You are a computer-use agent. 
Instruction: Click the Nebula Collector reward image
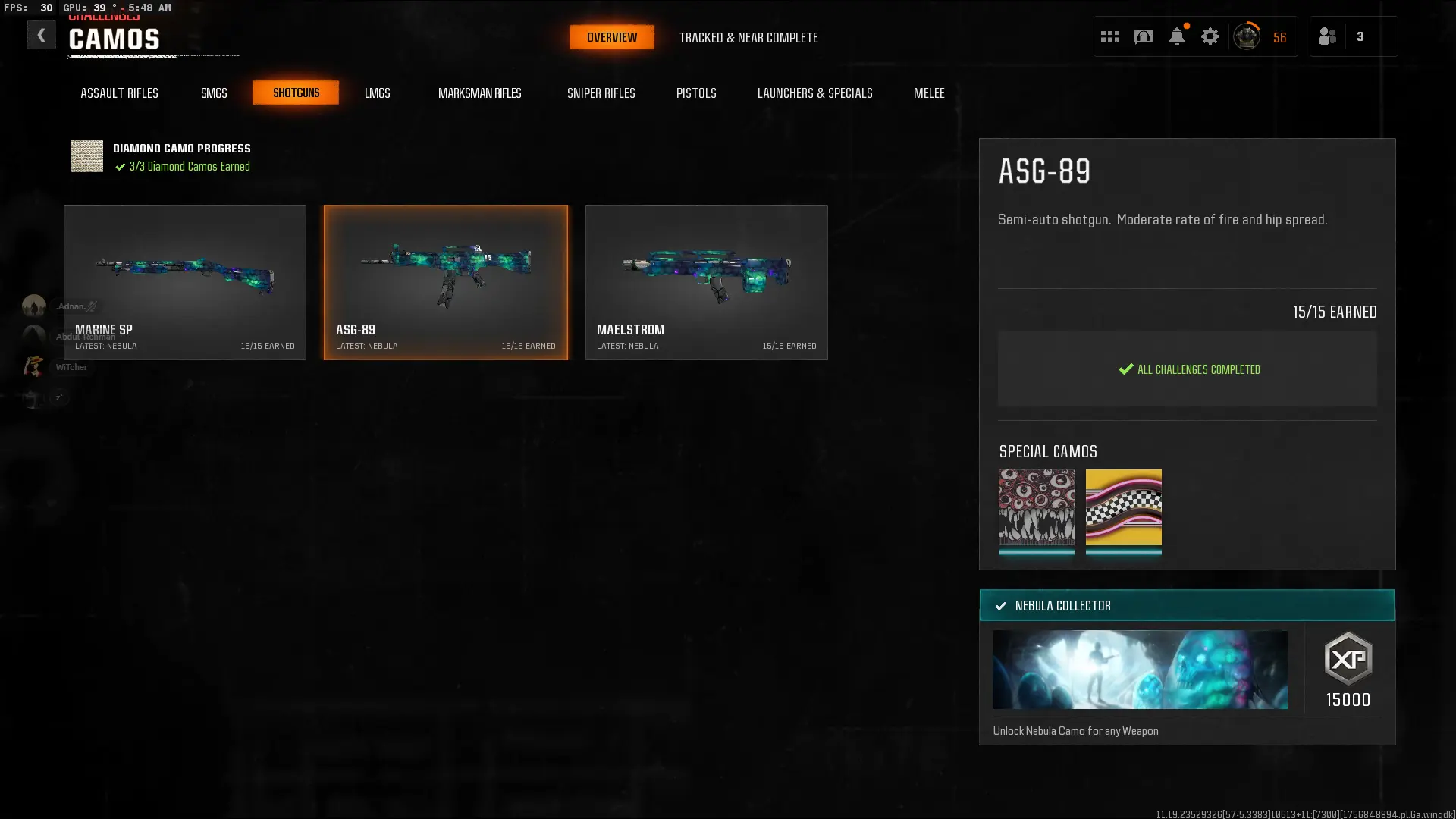(x=1139, y=670)
